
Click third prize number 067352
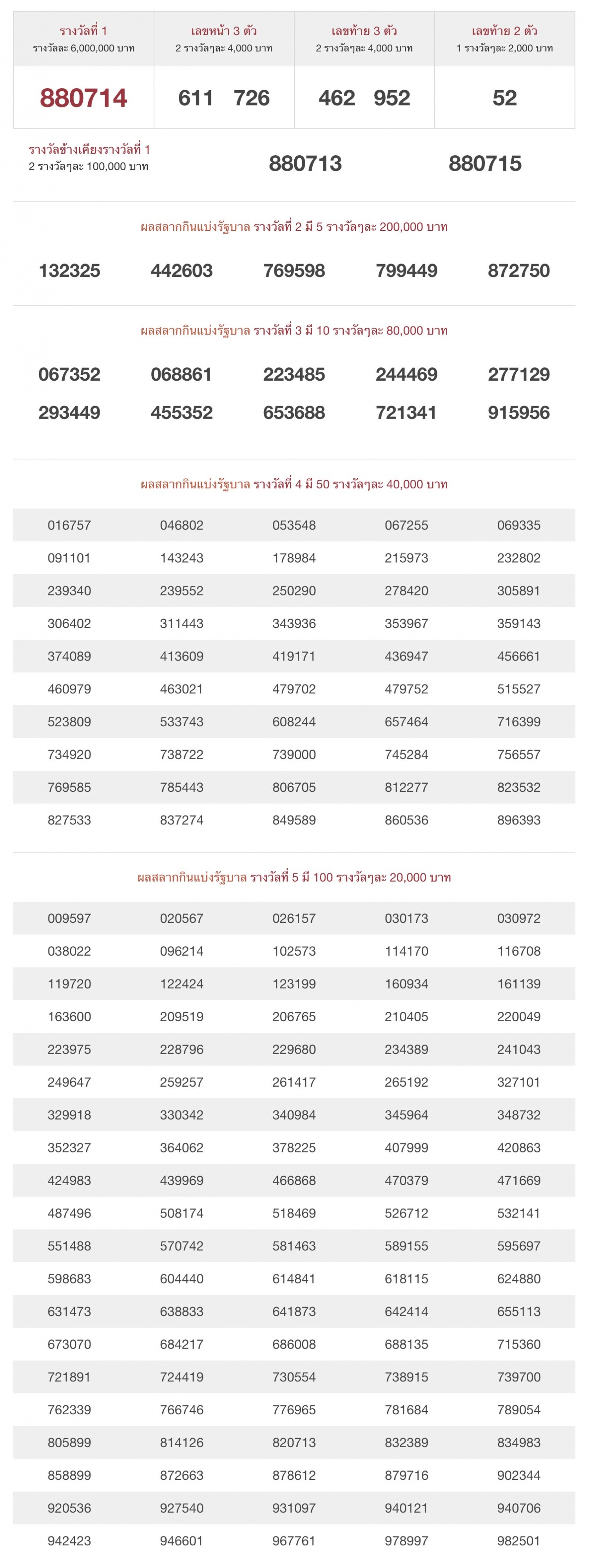69,374
